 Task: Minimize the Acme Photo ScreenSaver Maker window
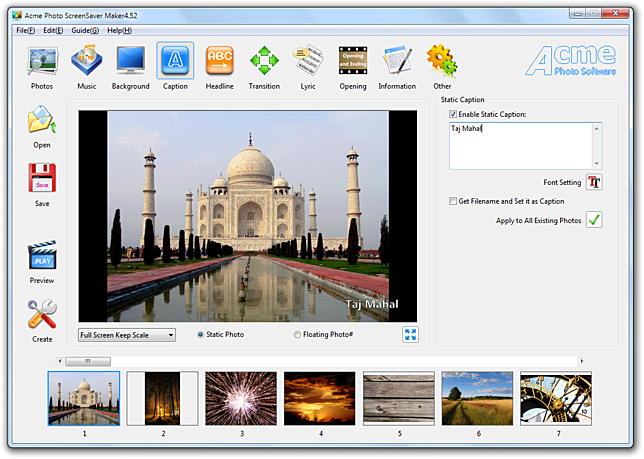[x=577, y=14]
